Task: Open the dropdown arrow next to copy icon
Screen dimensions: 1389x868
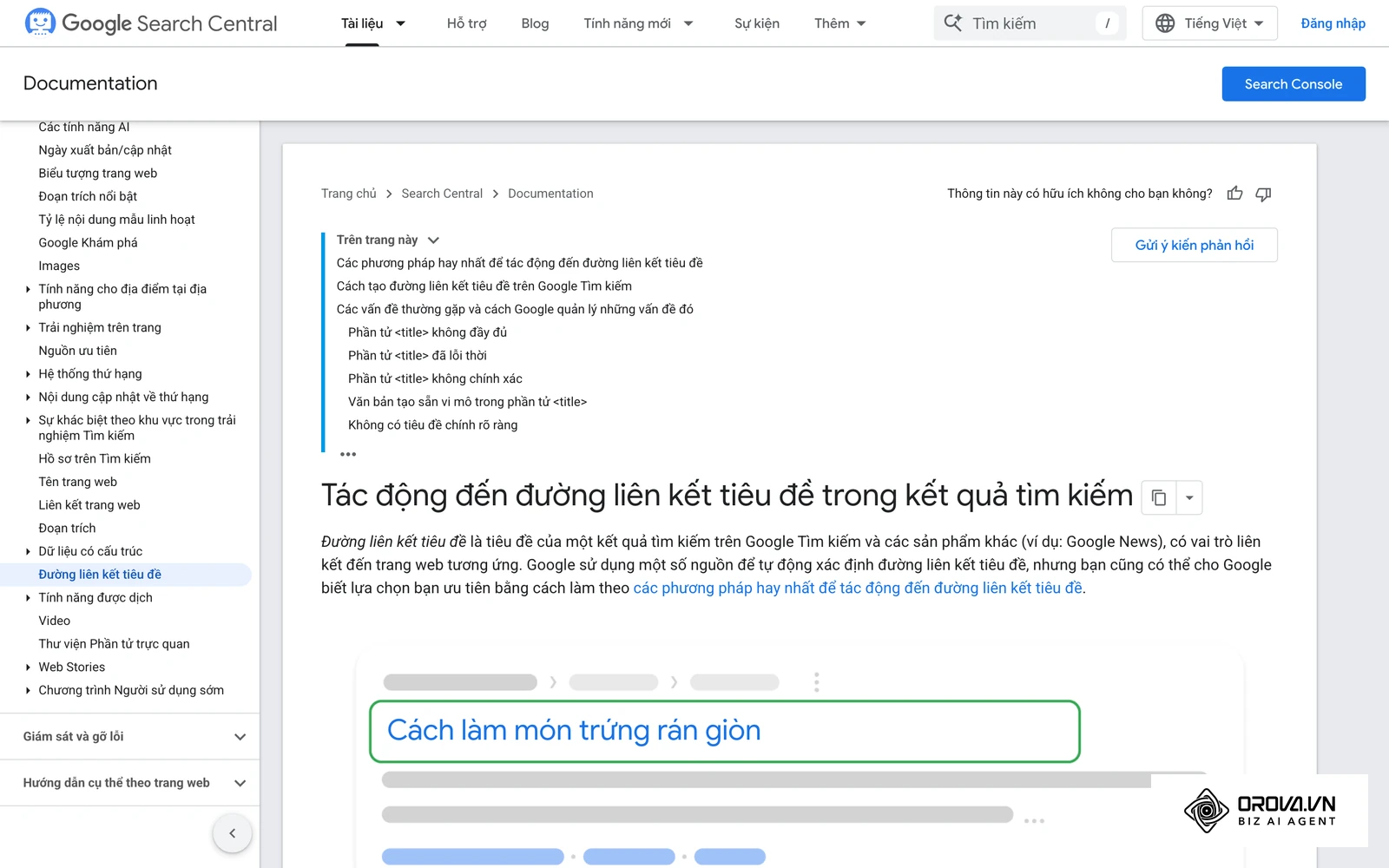Action: (1189, 498)
